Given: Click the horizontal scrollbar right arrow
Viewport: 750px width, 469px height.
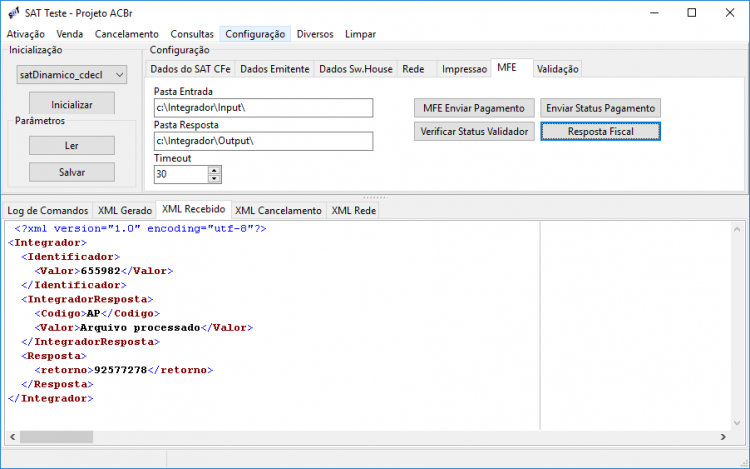Looking at the screenshot, I should (723, 437).
